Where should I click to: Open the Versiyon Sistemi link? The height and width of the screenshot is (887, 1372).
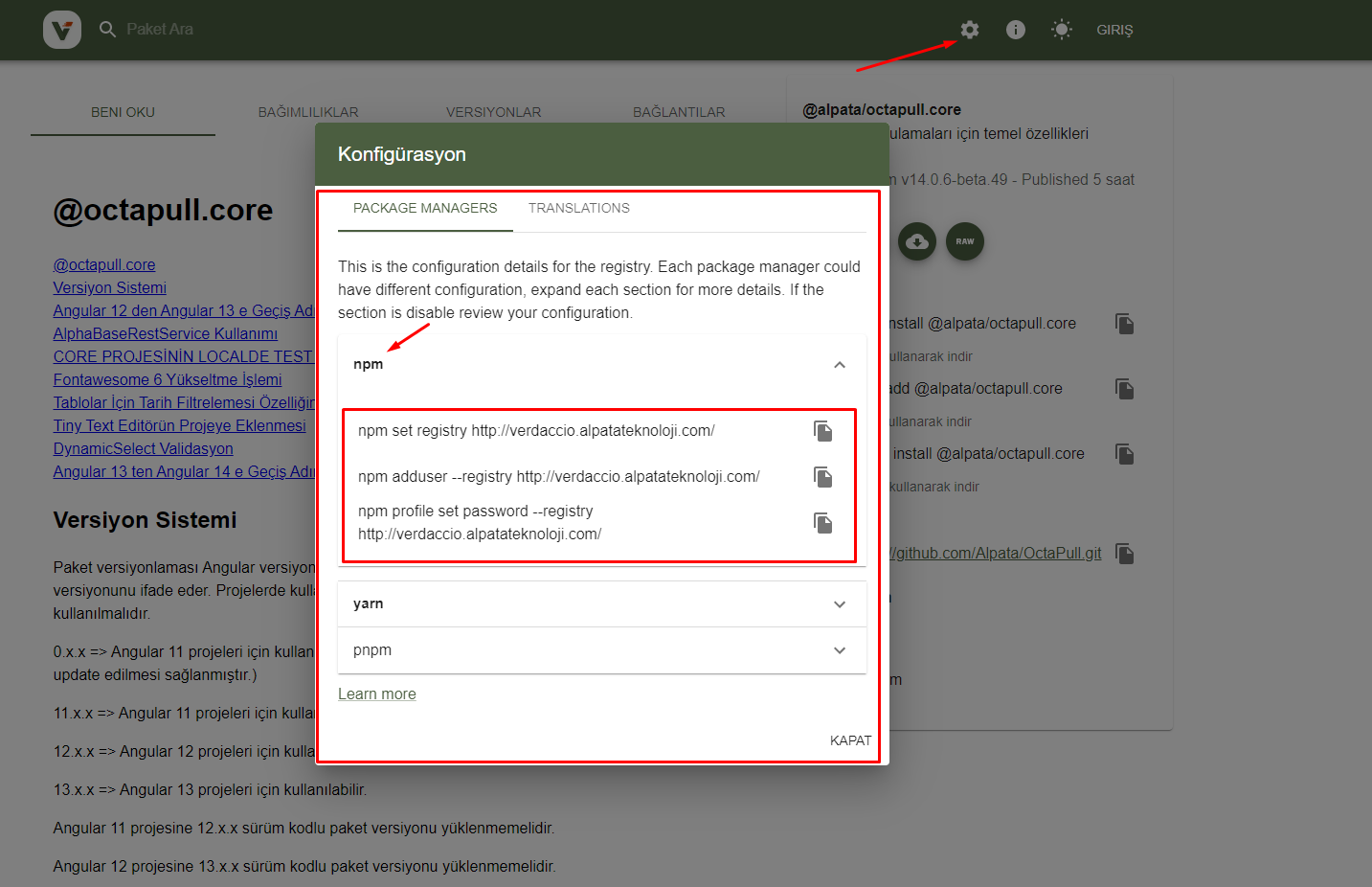pos(109,288)
